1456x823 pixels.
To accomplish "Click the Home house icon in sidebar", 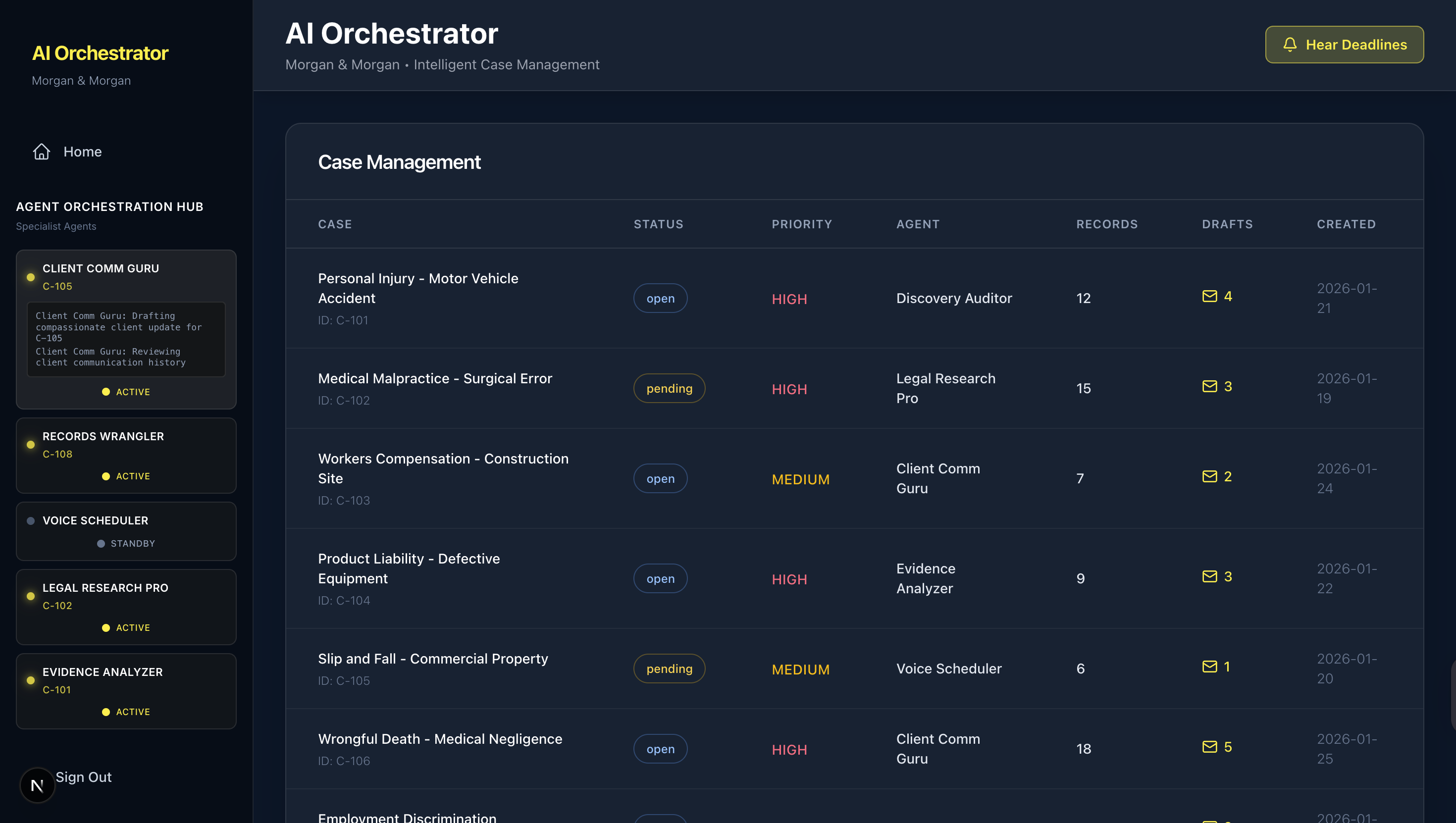I will click(41, 152).
